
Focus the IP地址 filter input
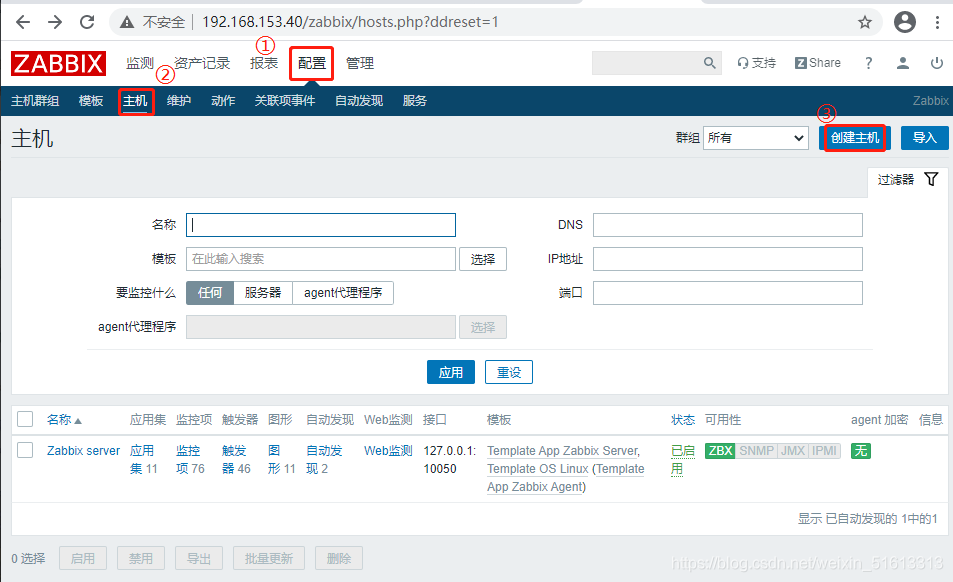728,259
